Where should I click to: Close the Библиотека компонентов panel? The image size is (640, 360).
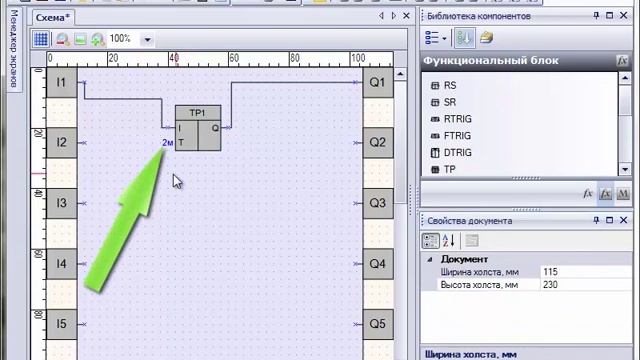pyautogui.click(x=623, y=16)
